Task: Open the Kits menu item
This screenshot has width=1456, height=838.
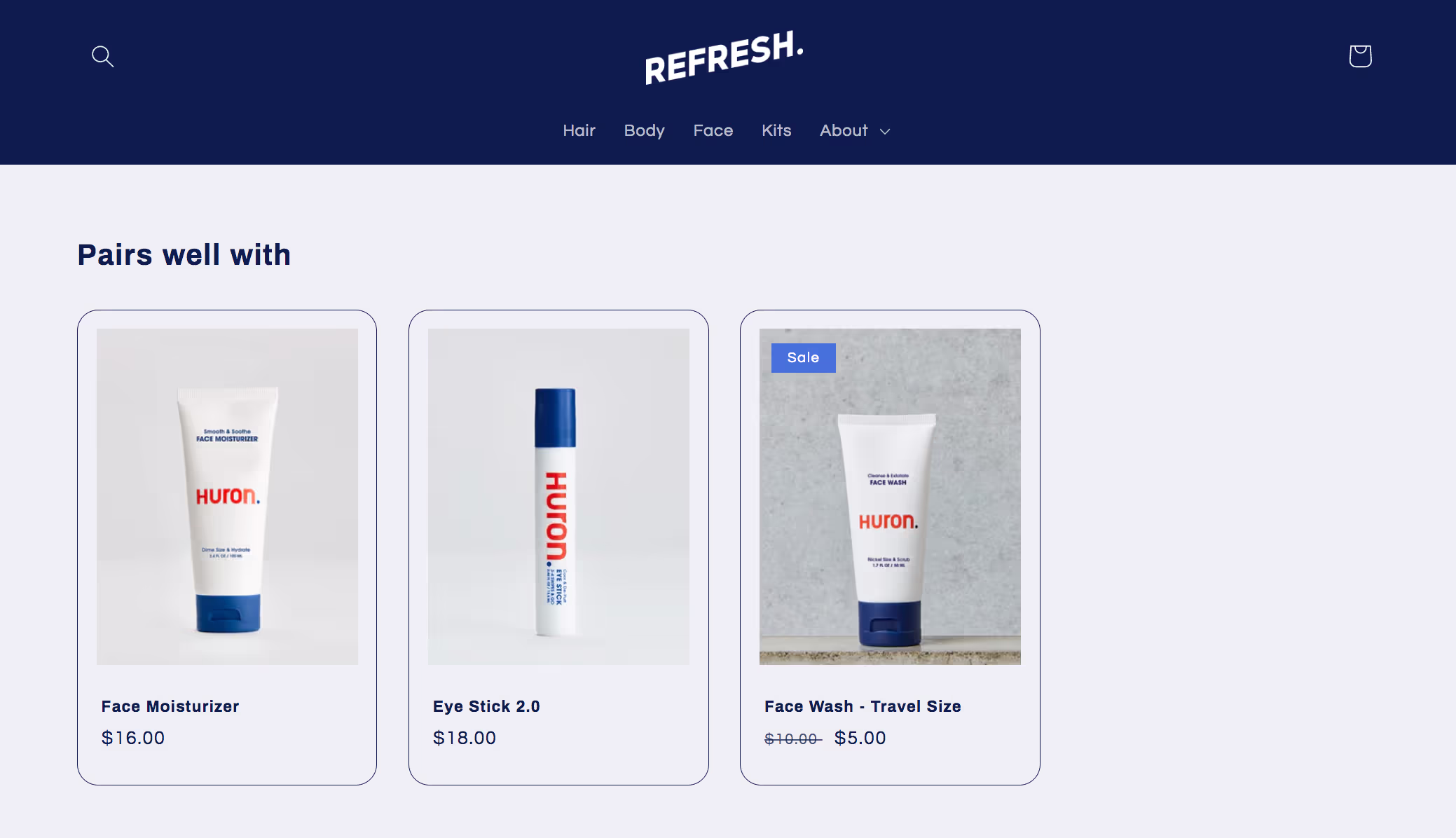Action: click(776, 130)
